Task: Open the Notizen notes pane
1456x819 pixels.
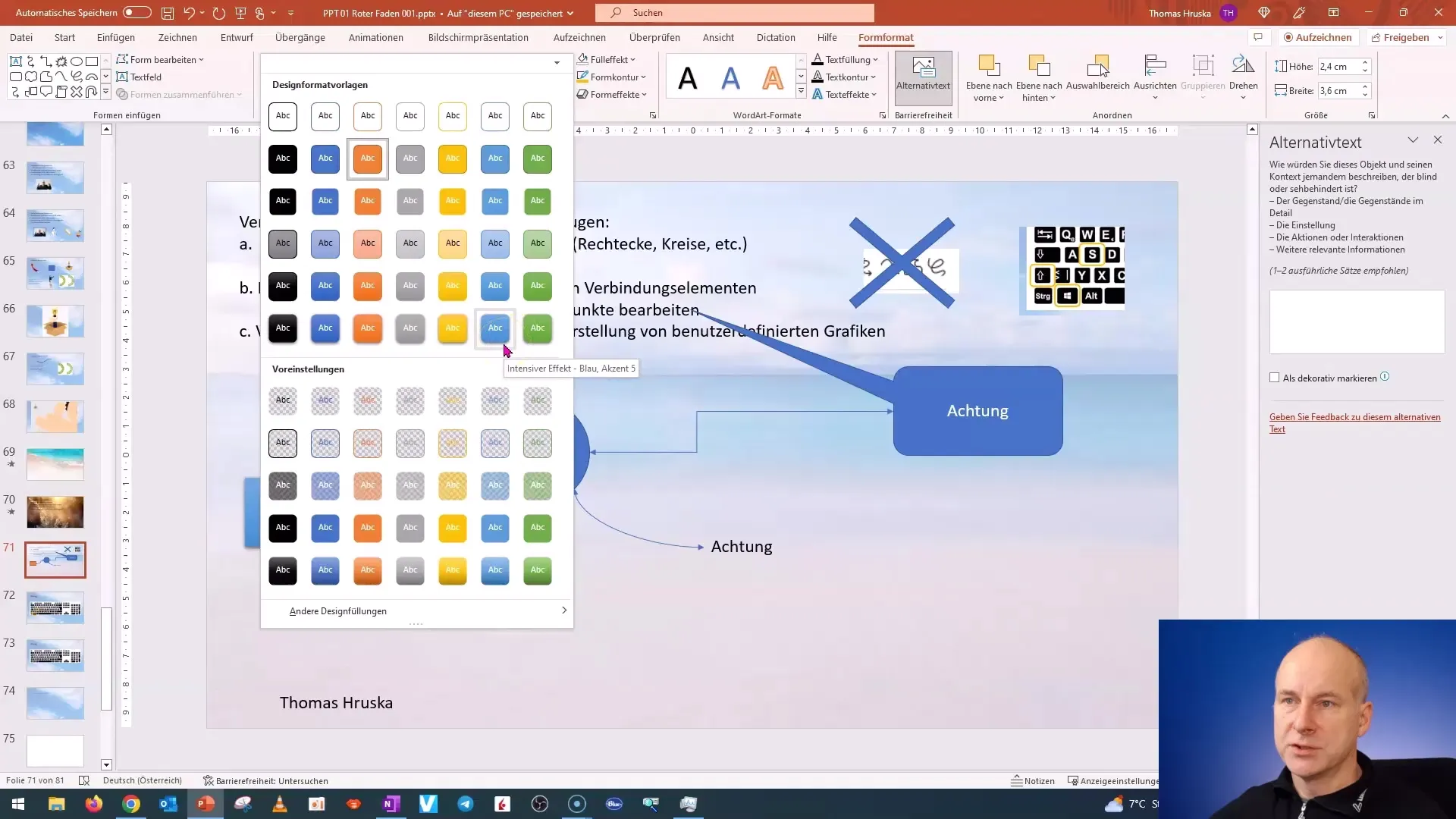Action: point(1033,781)
